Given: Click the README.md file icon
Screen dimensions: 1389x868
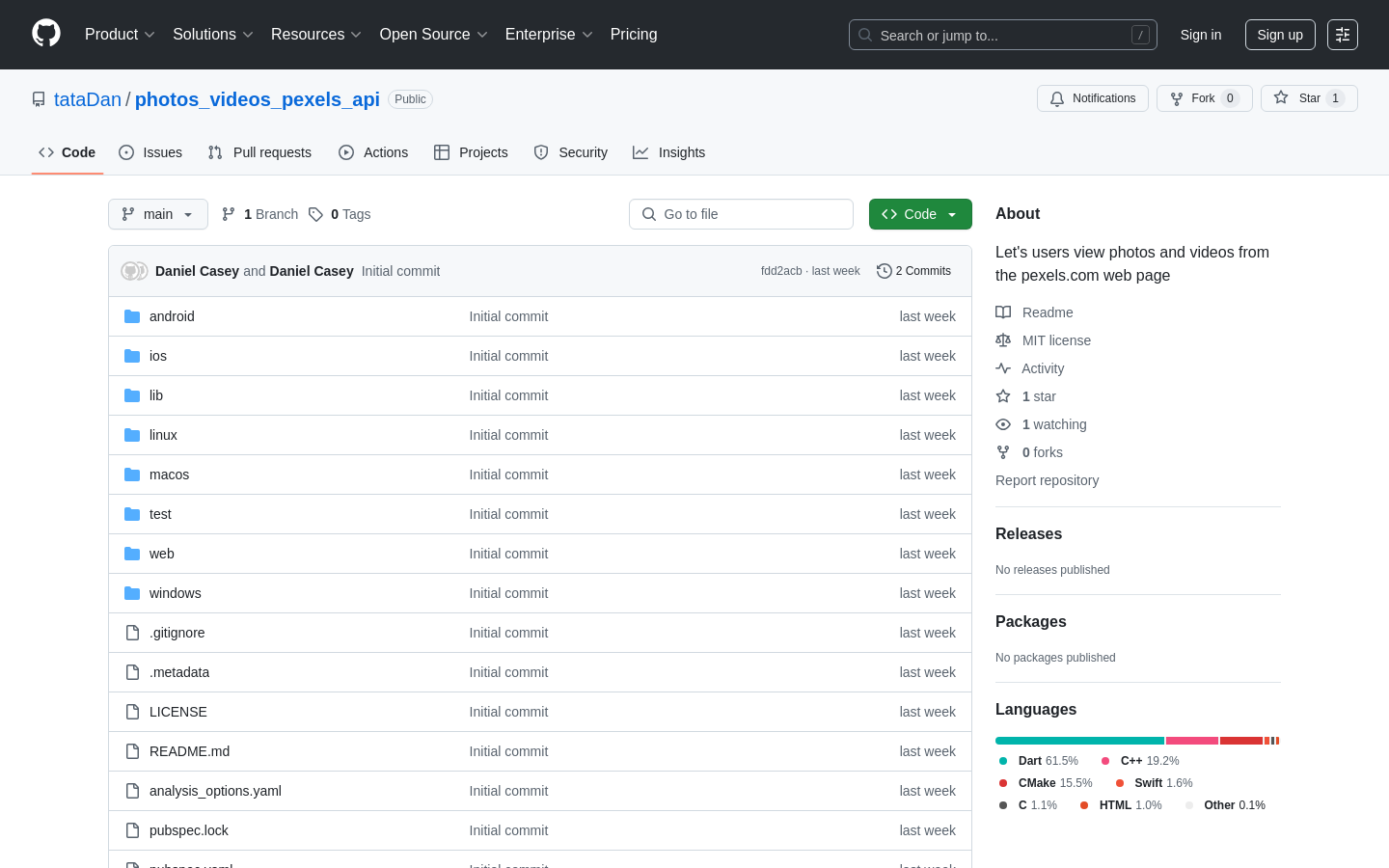Looking at the screenshot, I should click(x=132, y=751).
